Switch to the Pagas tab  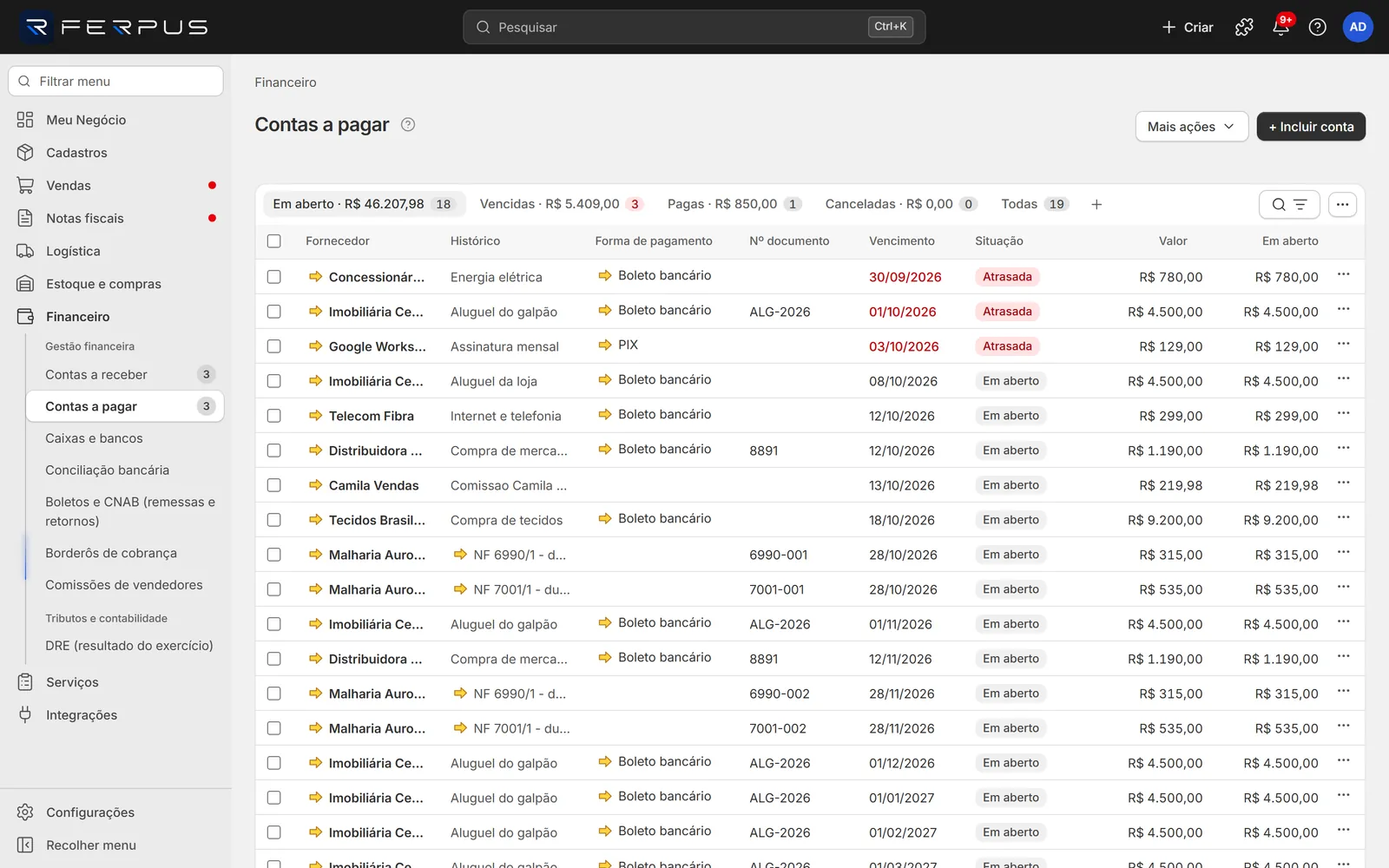coord(734,204)
